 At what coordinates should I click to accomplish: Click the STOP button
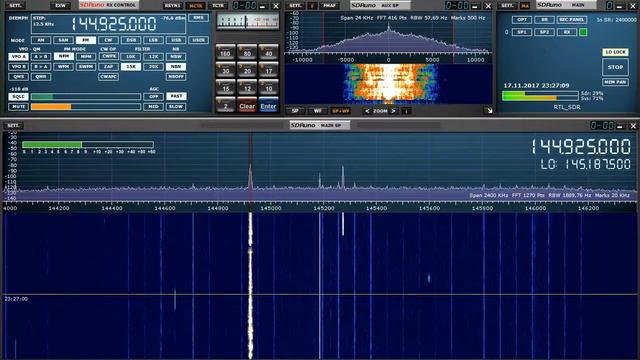[615, 67]
